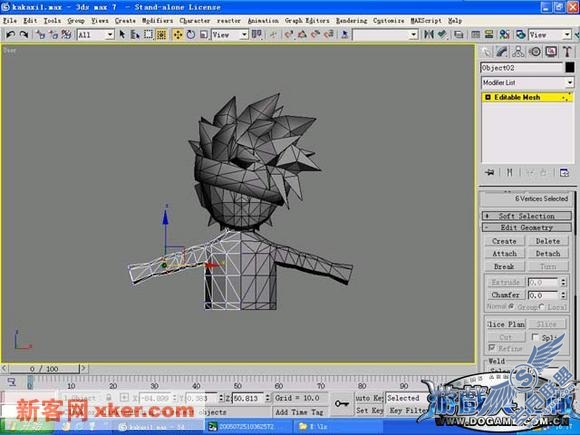Click the Break button

pos(504,266)
